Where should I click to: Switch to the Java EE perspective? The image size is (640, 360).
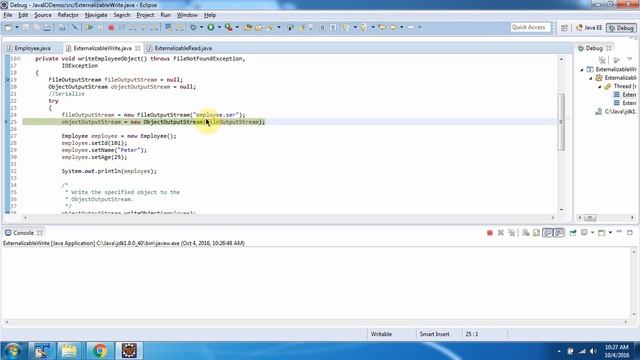(589, 28)
